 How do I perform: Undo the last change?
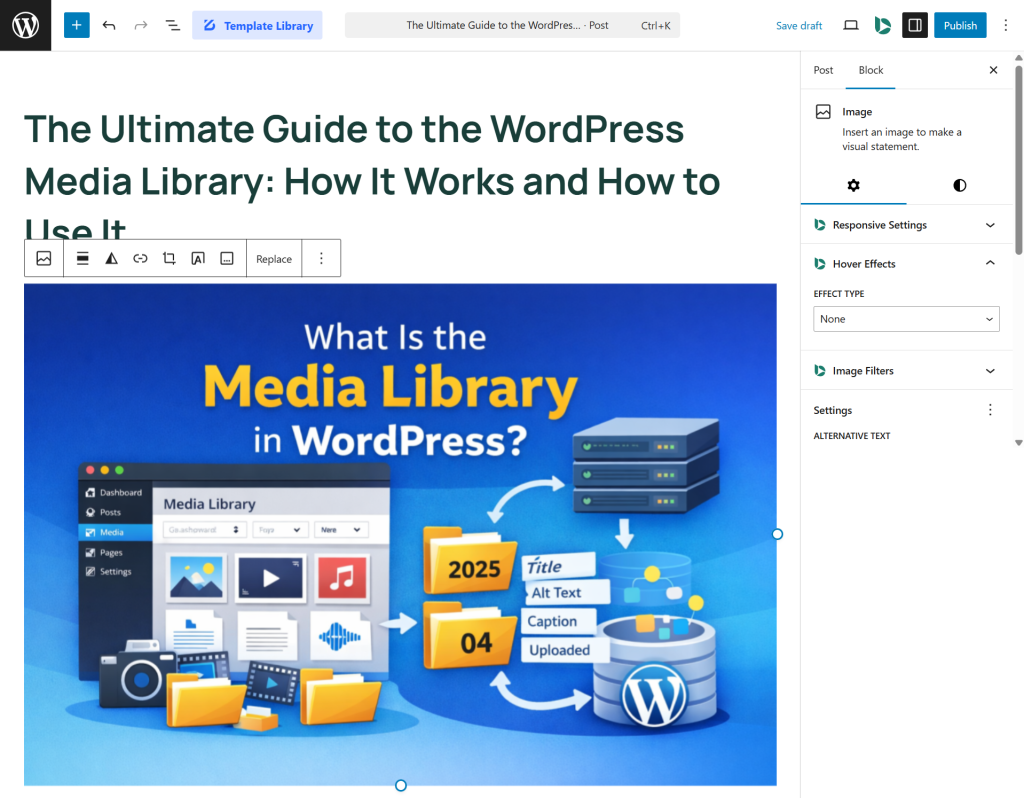click(109, 25)
